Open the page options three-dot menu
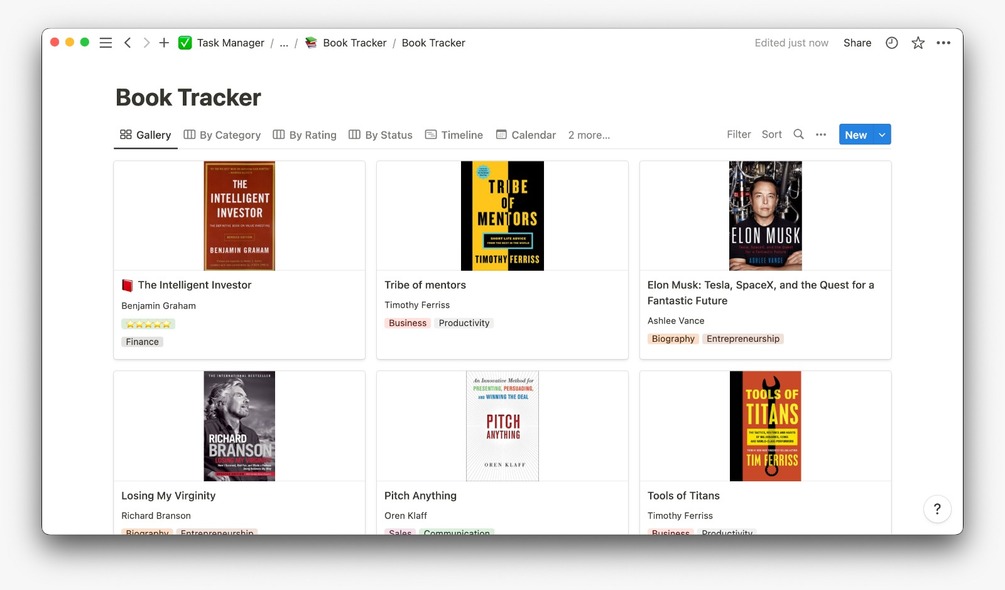 [943, 43]
